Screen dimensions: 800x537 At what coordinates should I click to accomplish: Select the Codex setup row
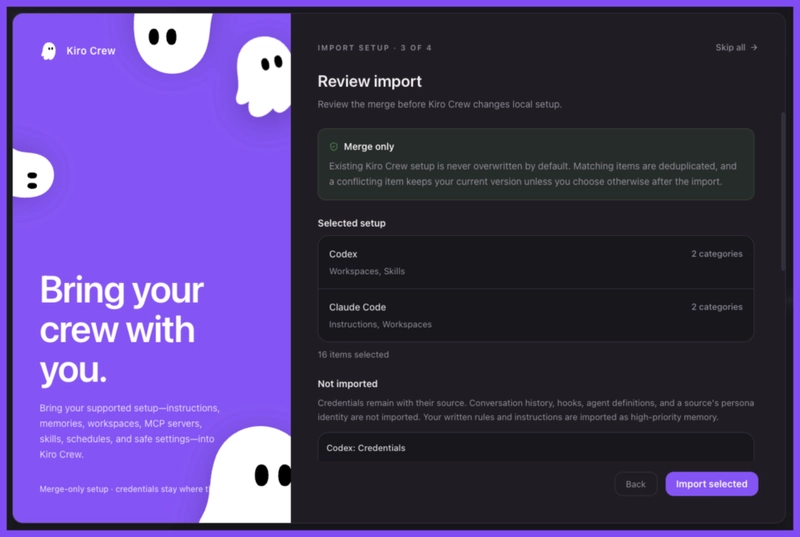click(x=536, y=262)
